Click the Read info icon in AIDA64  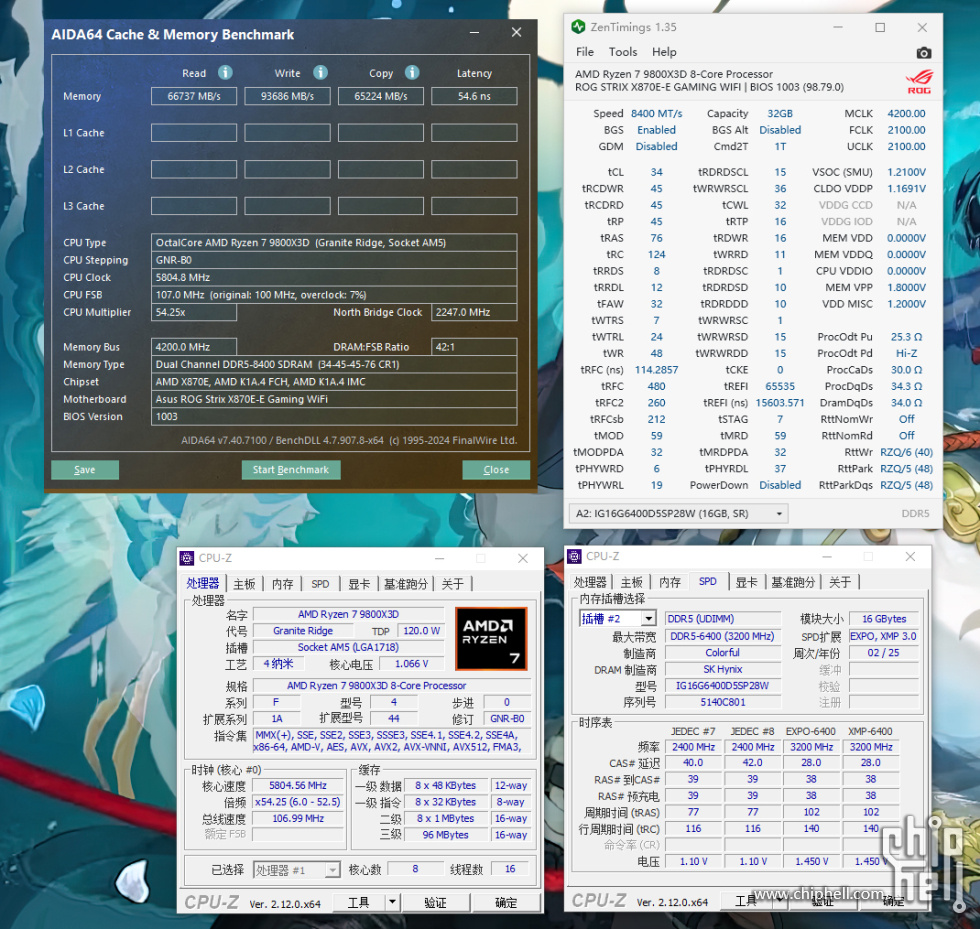click(226, 73)
